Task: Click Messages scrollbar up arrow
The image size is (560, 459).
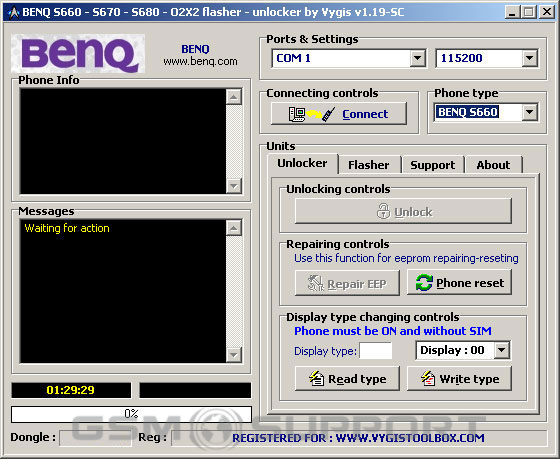Action: (234, 228)
